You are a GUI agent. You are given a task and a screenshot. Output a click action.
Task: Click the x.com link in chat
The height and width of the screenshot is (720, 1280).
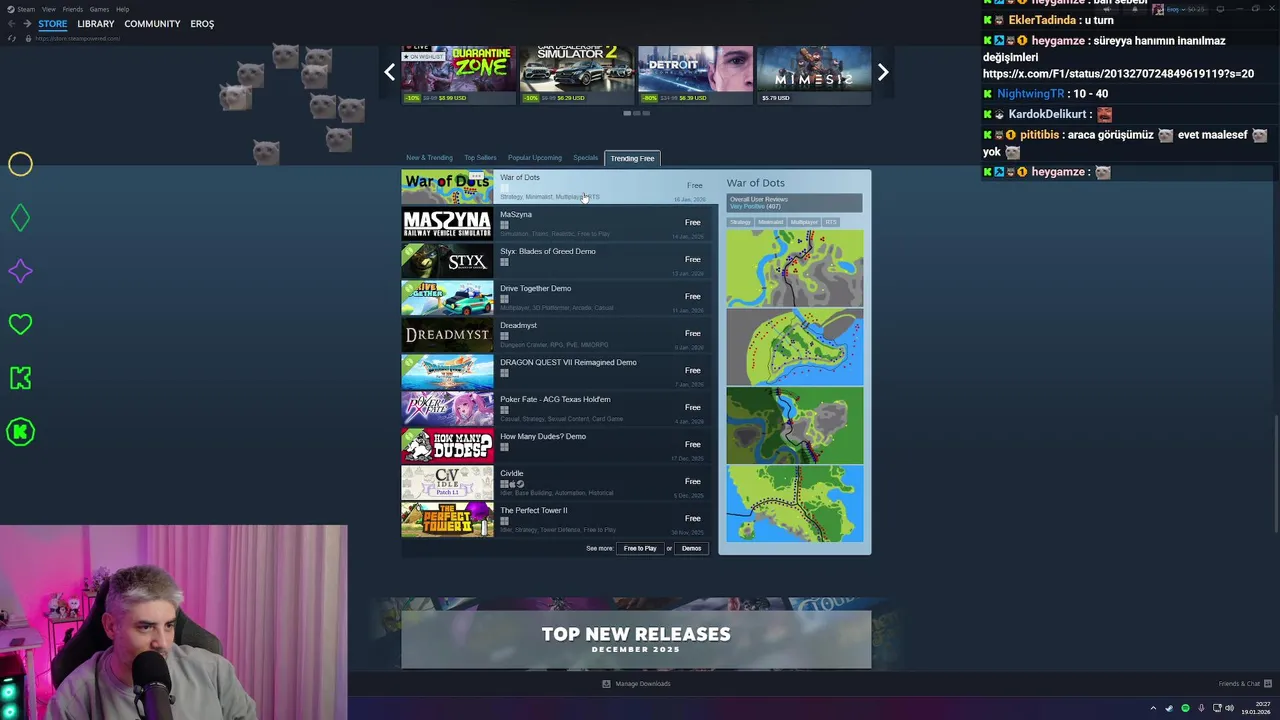[1118, 74]
